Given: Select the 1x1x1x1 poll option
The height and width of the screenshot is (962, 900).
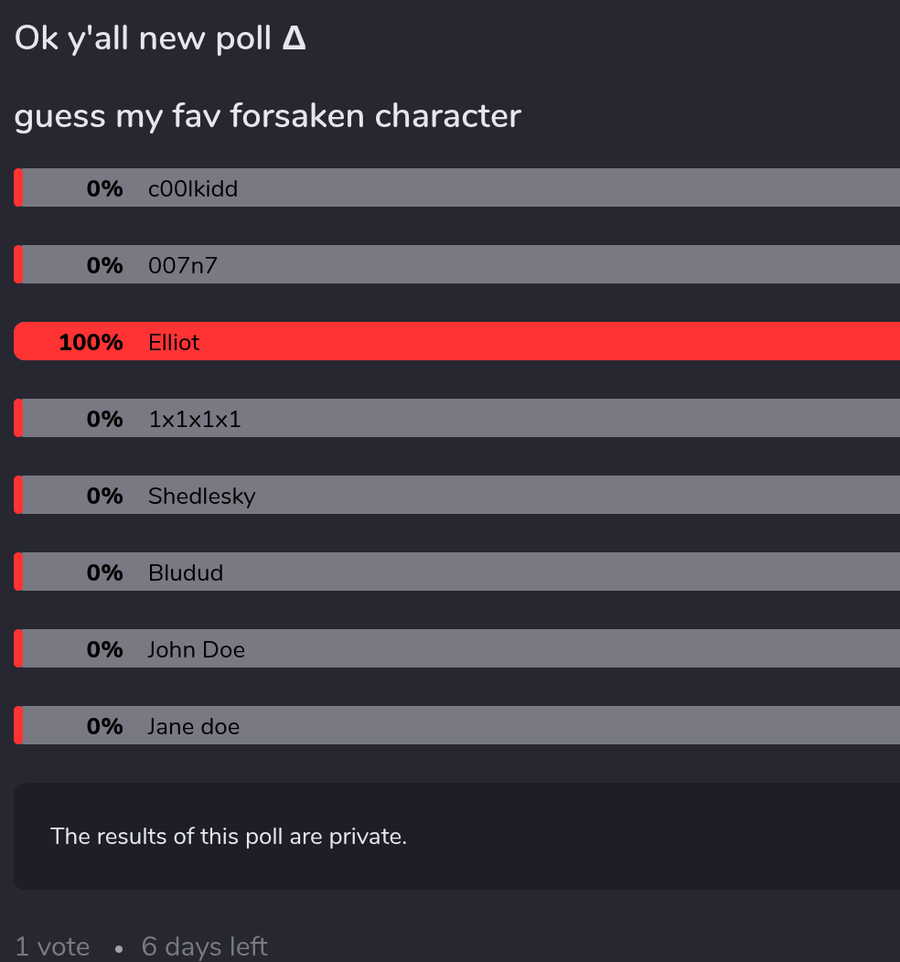Looking at the screenshot, I should coord(456,418).
